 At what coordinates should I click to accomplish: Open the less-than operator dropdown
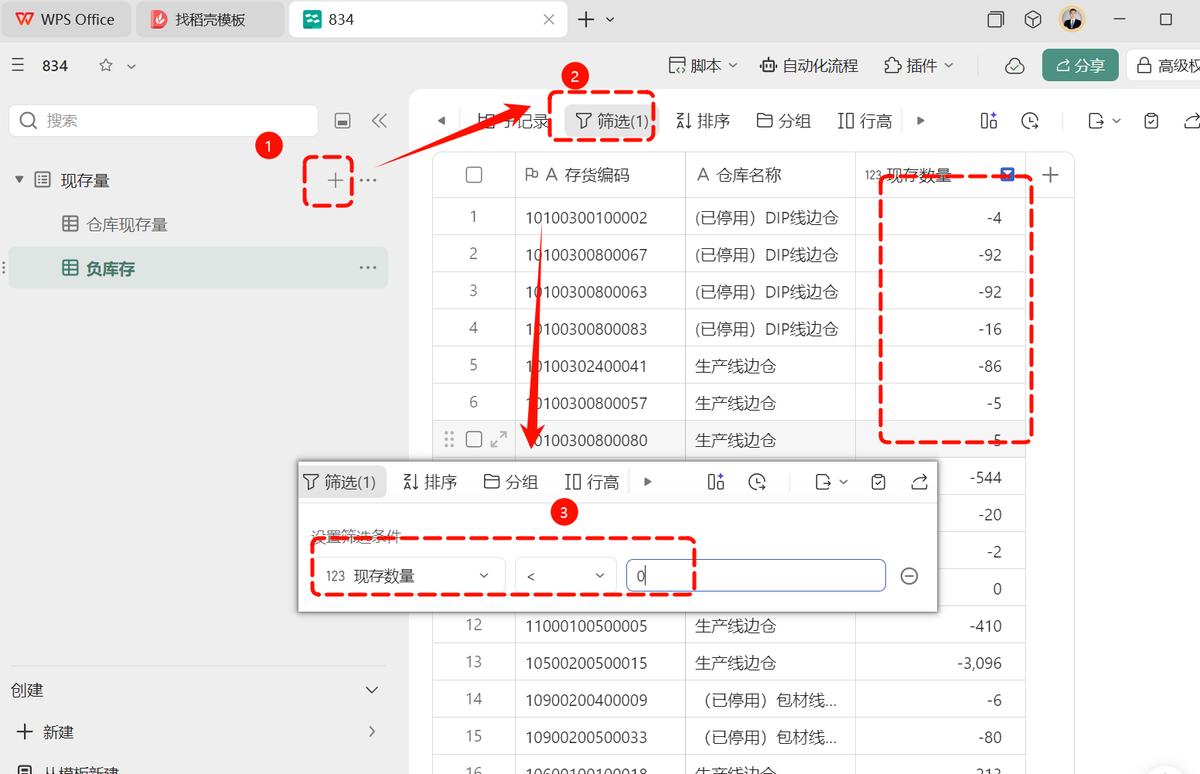[566, 576]
